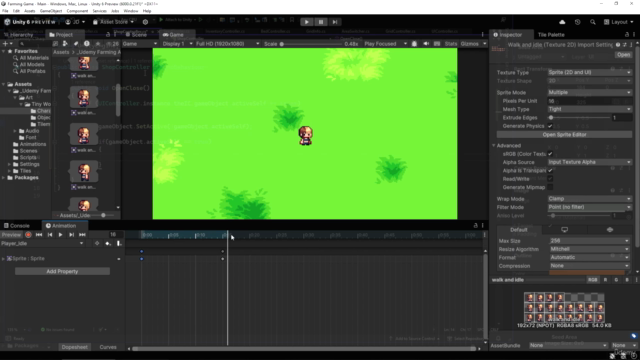Open the version history icon

[x=577, y=22]
